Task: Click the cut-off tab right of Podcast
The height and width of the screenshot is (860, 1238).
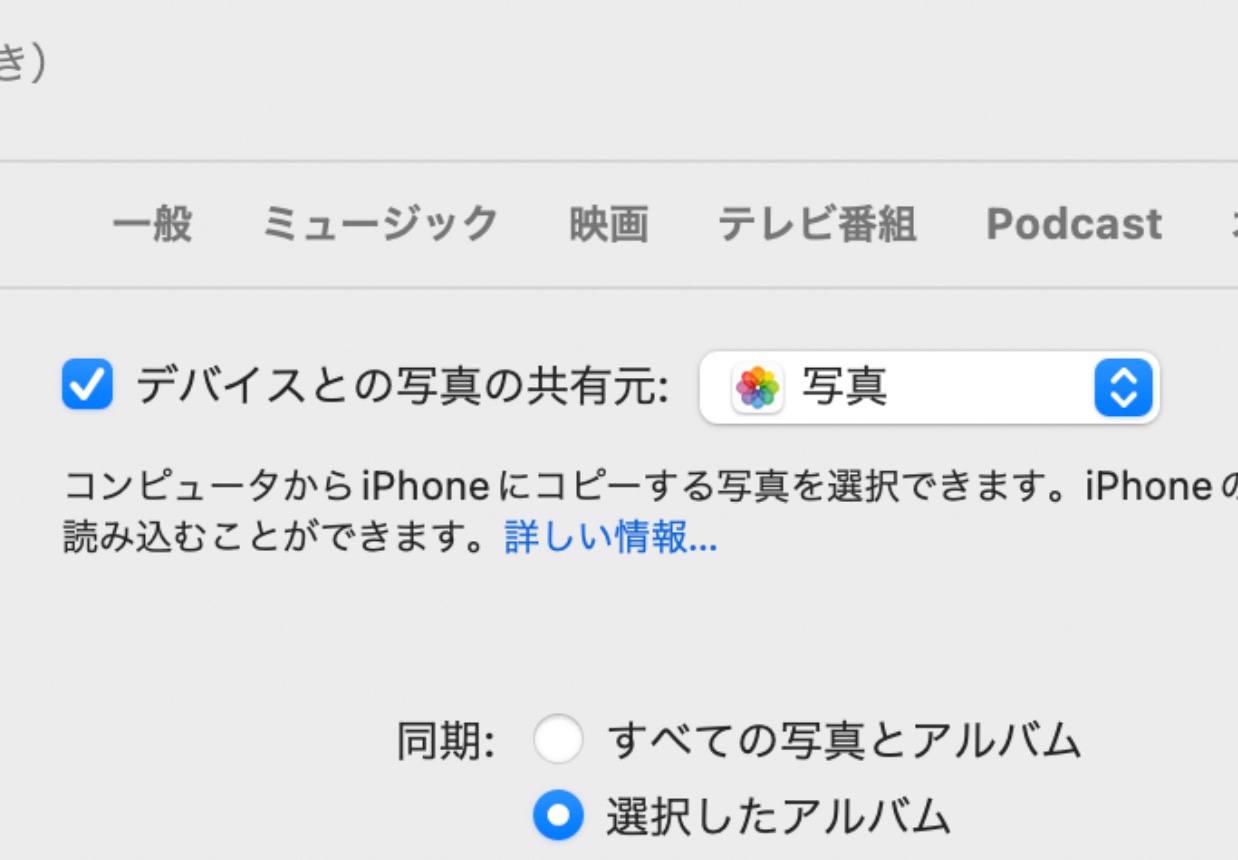Action: (1230, 224)
